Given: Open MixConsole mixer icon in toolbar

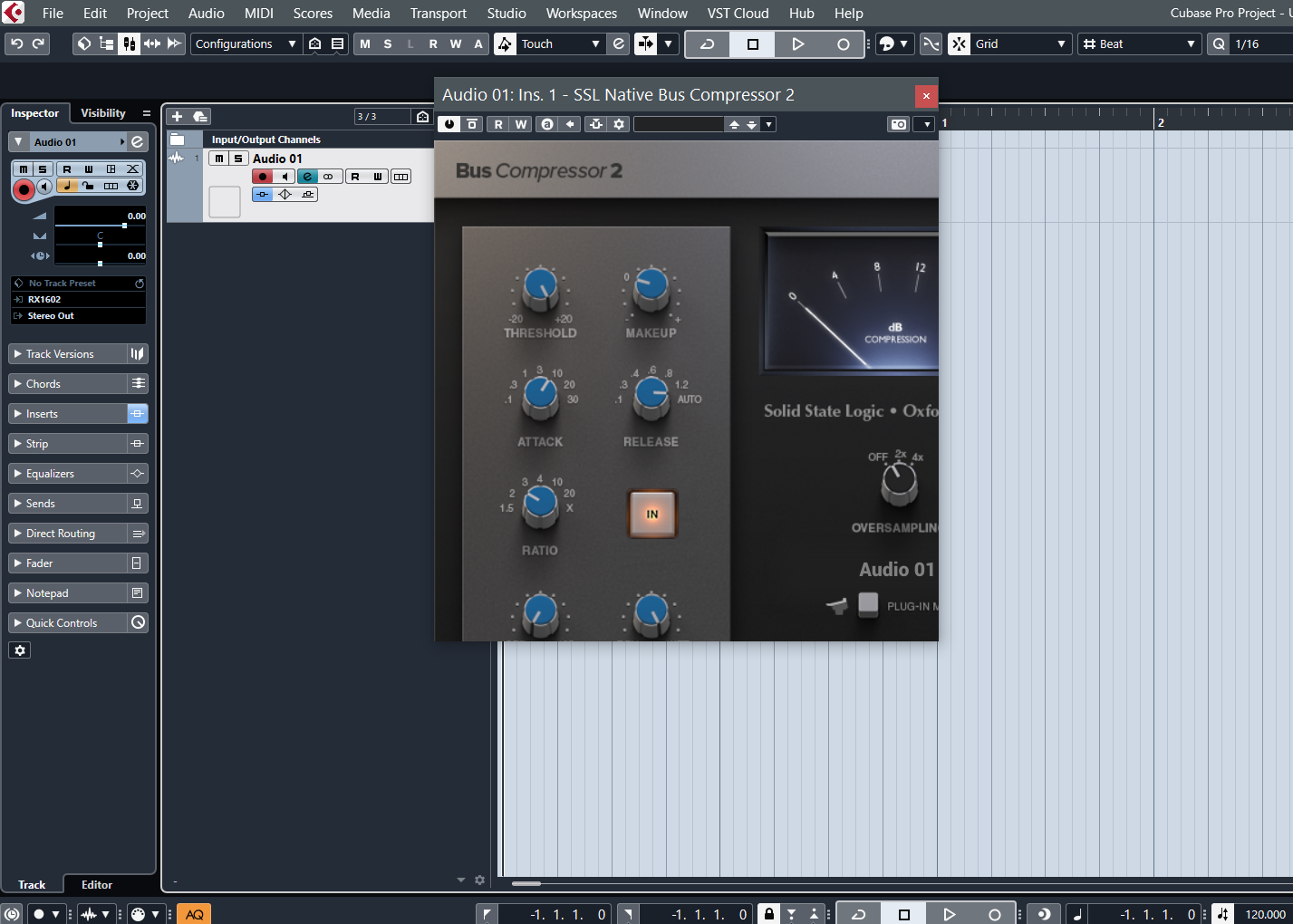Looking at the screenshot, I should click(x=130, y=43).
